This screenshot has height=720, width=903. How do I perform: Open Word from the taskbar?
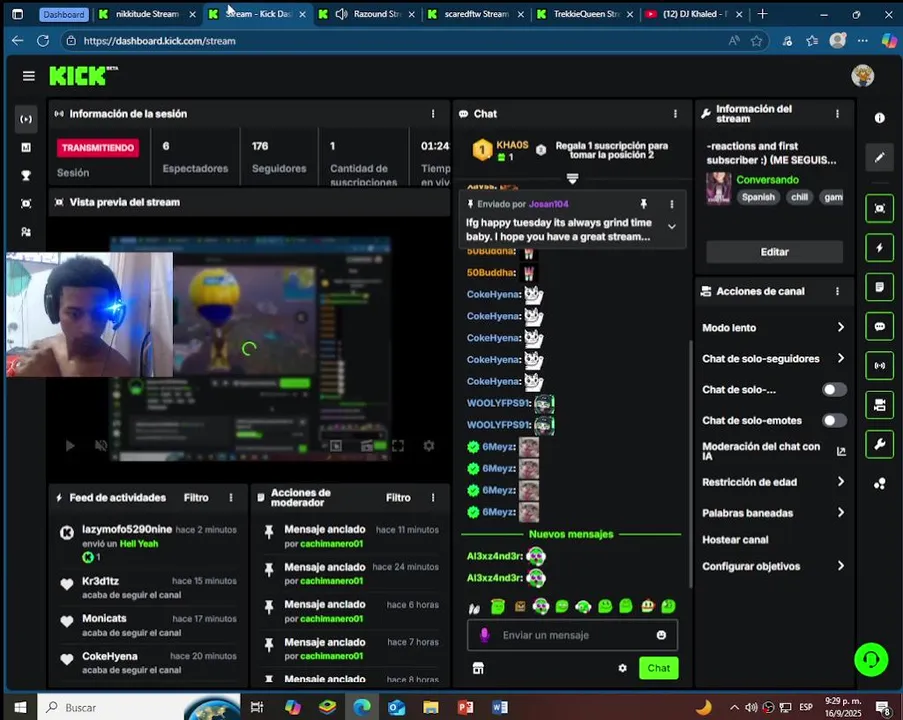click(500, 707)
